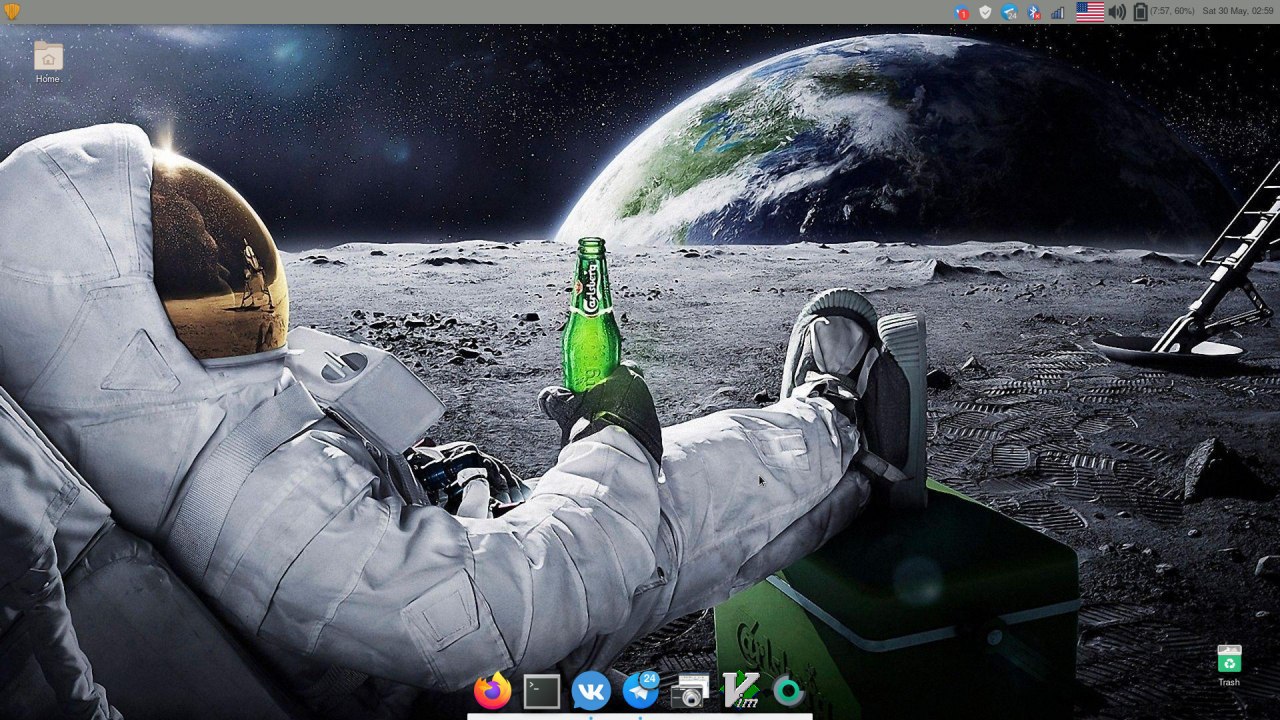Open the applications menu in top-left corner
The image size is (1280, 720).
pos(12,12)
